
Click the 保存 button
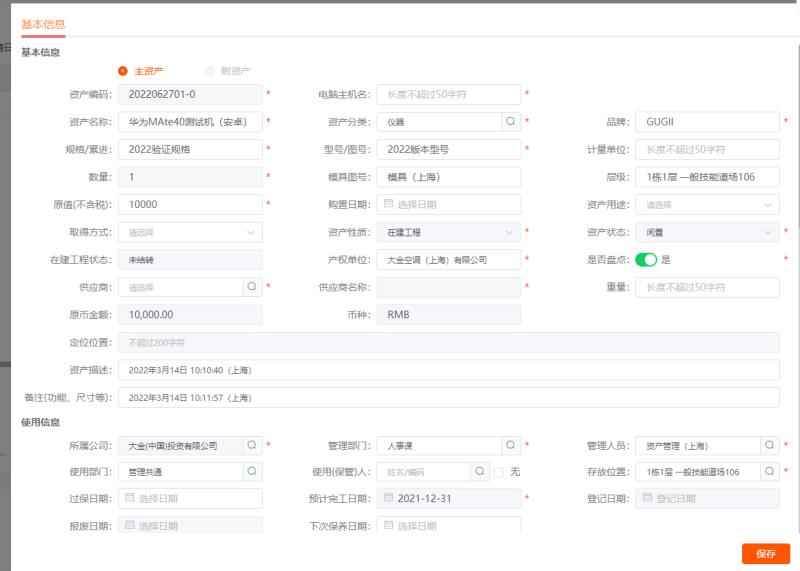point(766,553)
